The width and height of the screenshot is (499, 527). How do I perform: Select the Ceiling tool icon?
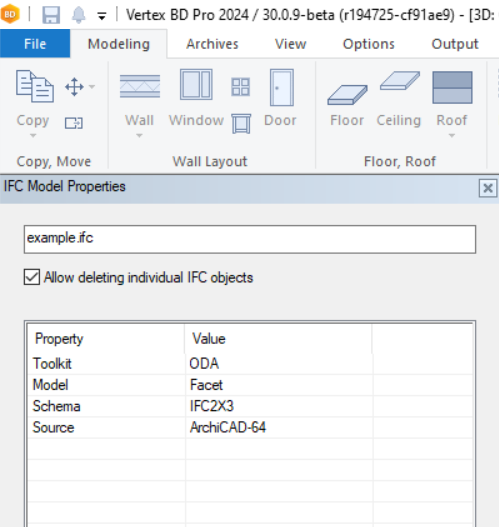[400, 81]
